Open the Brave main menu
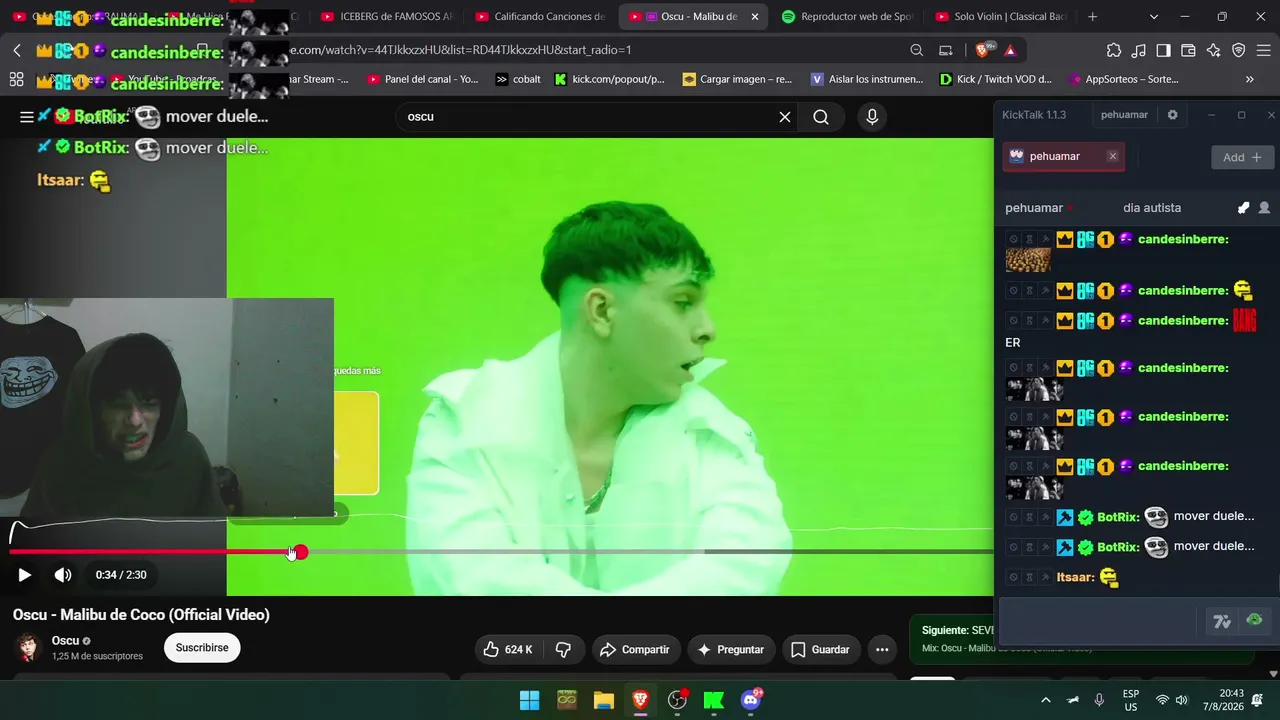 pos(1264,50)
